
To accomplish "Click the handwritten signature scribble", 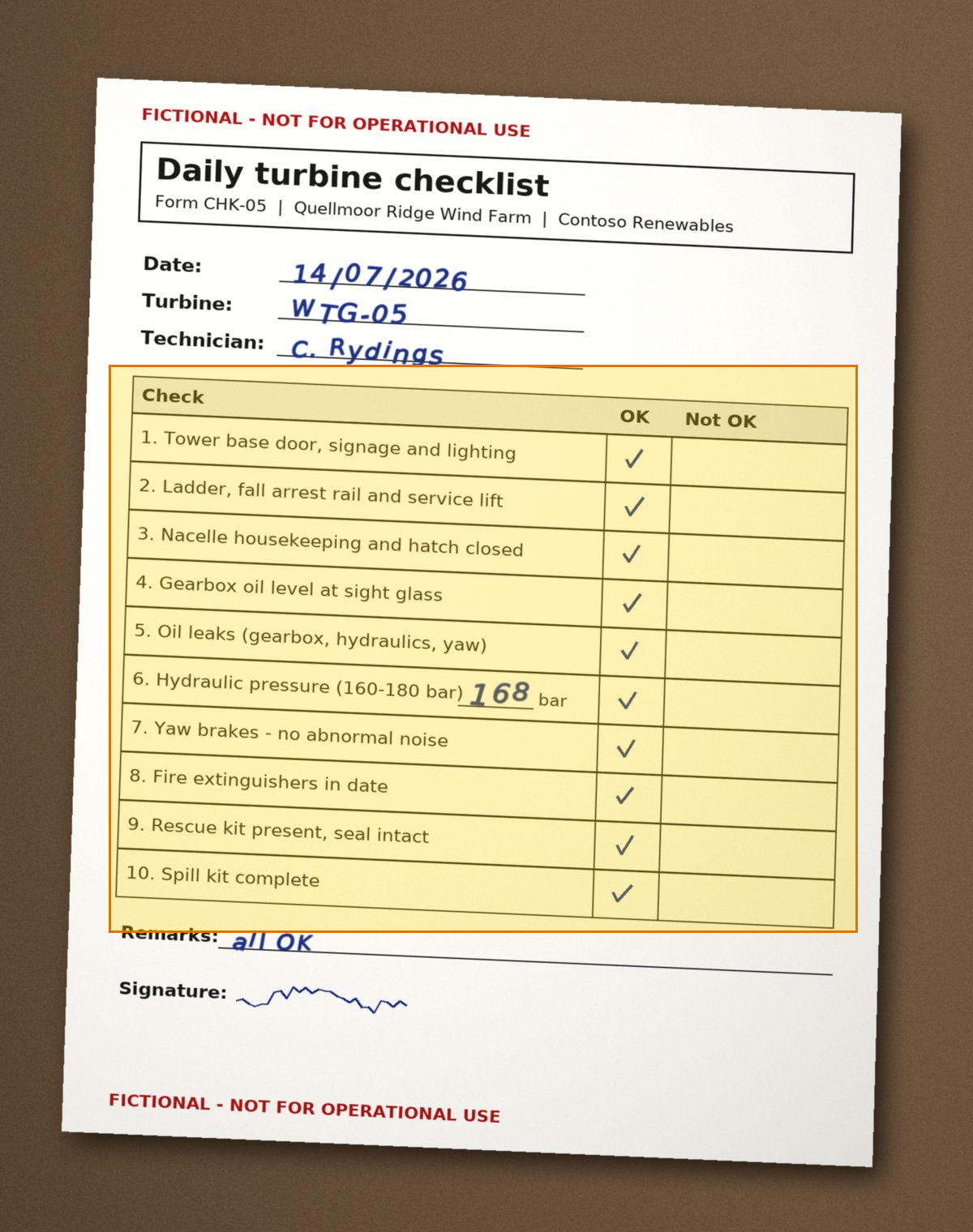I will (x=323, y=999).
